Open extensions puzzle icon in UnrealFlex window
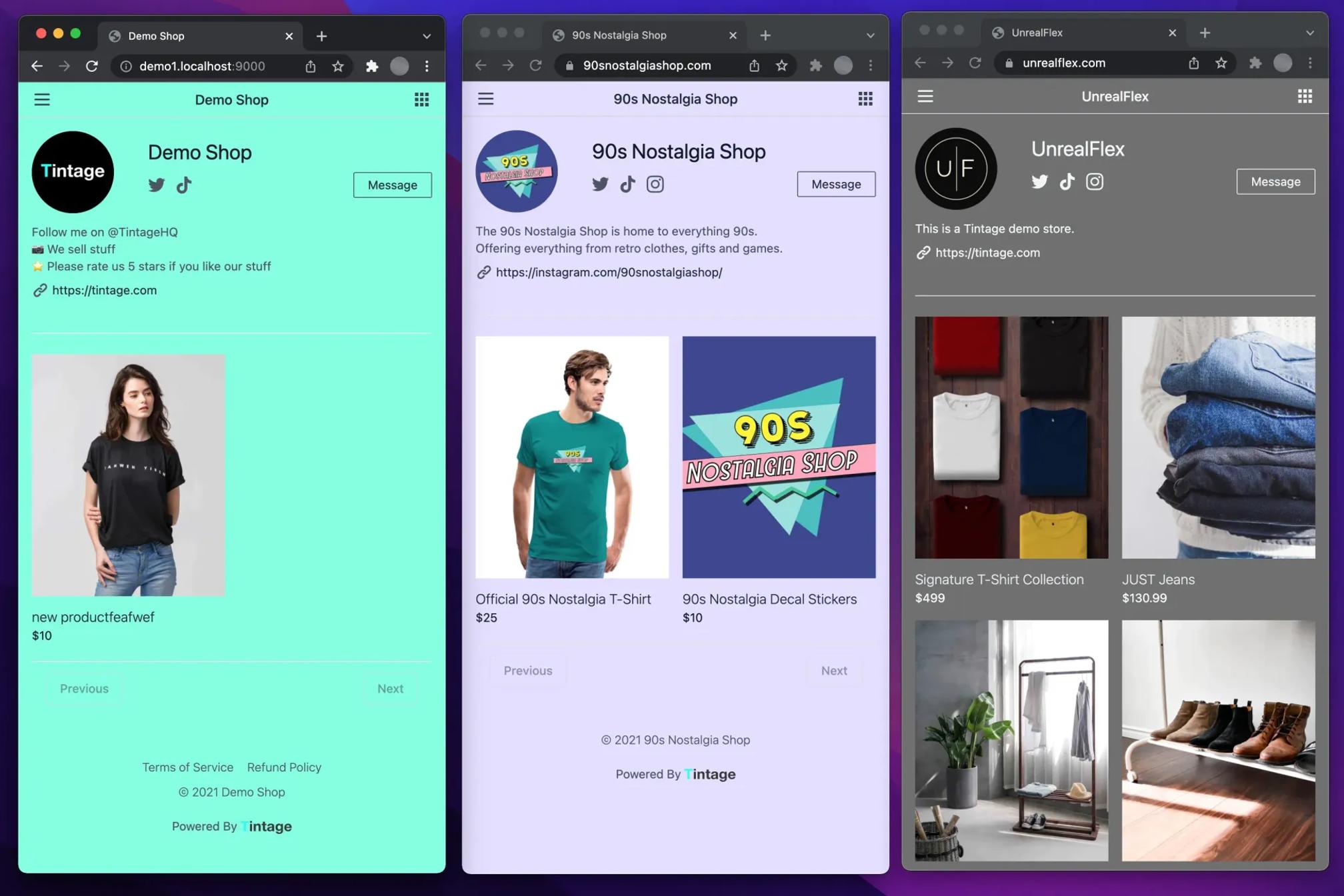The image size is (1344, 896). [x=1255, y=63]
